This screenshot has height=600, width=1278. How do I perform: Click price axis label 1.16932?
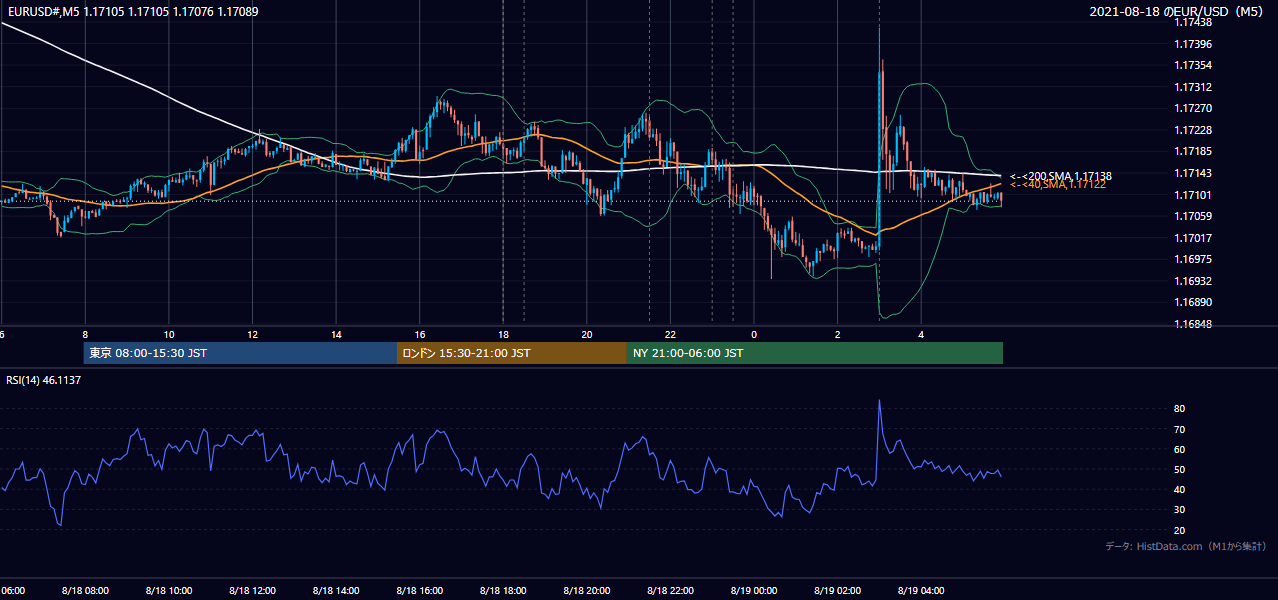tap(1194, 281)
